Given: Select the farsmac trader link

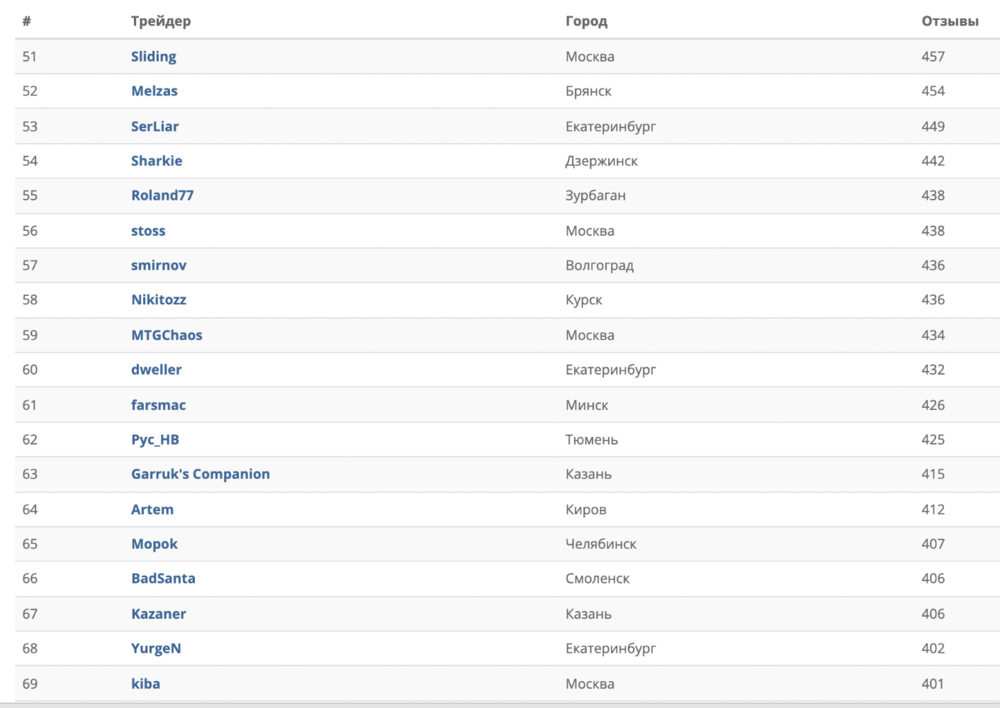Looking at the screenshot, I should tap(158, 405).
